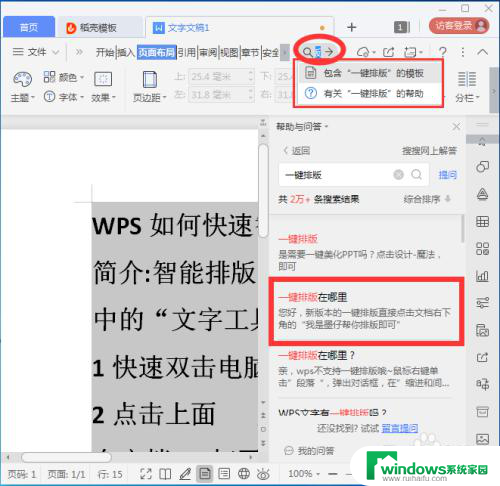The image size is (500, 486).
Task: Click the settings sliders icon in right sidebar
Action: [x=482, y=303]
